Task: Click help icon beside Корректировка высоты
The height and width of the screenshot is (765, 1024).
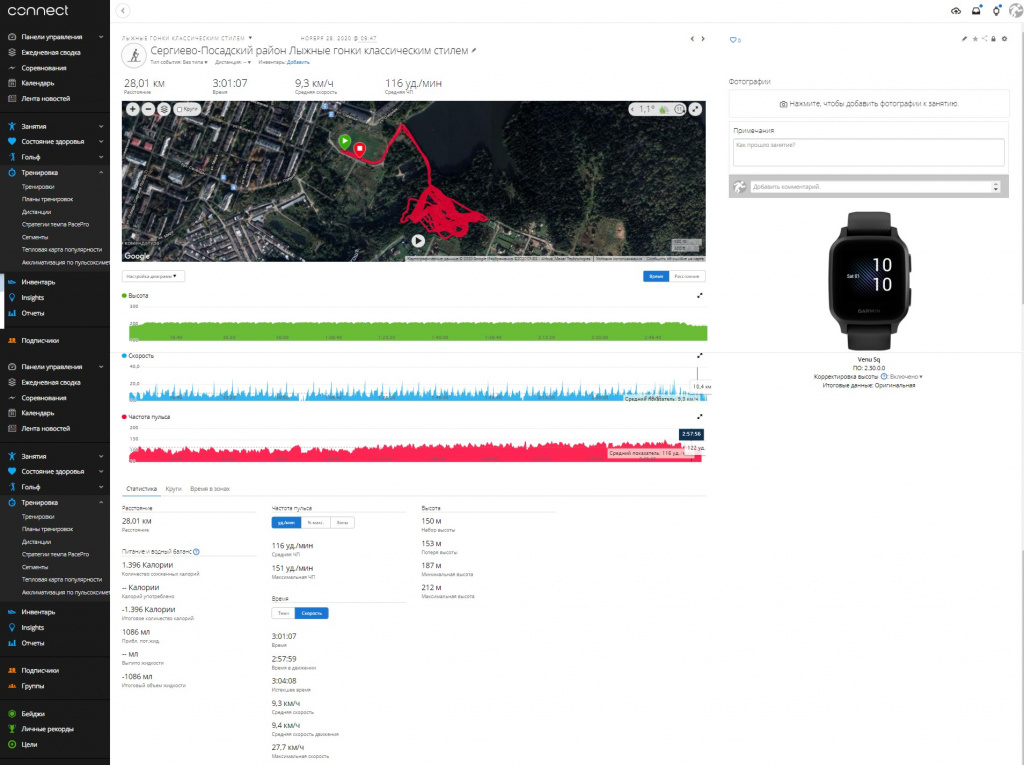Action: [884, 377]
